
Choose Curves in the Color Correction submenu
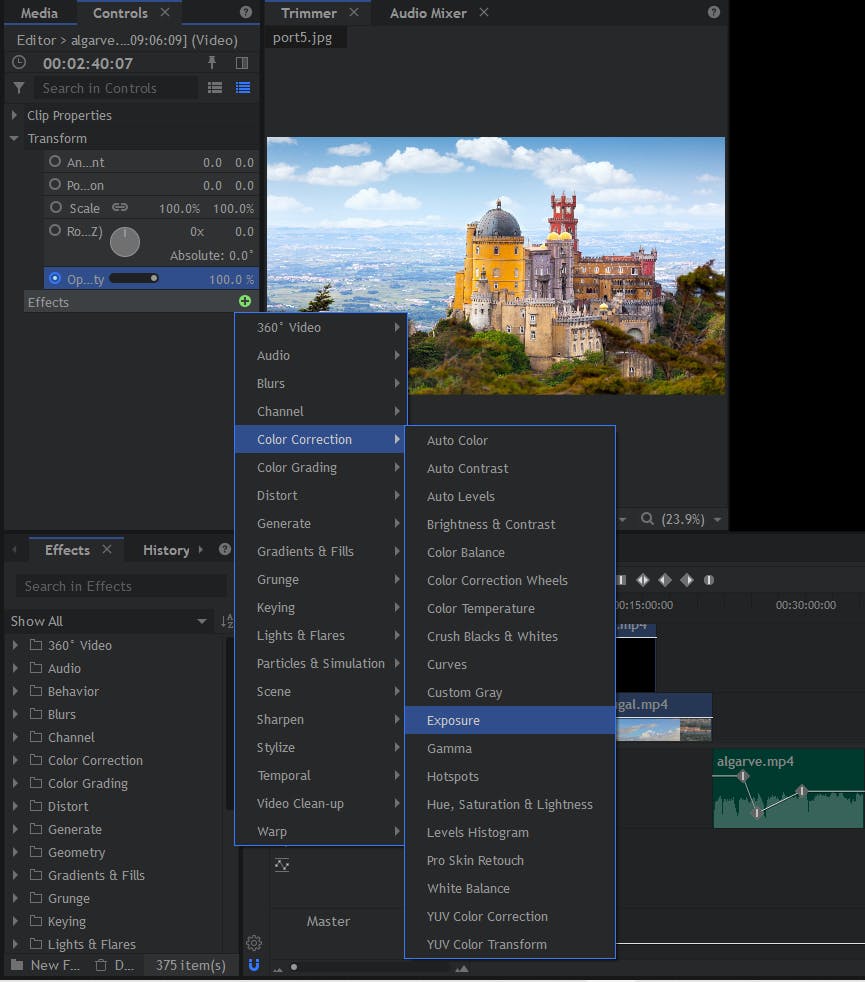pyautogui.click(x=447, y=664)
